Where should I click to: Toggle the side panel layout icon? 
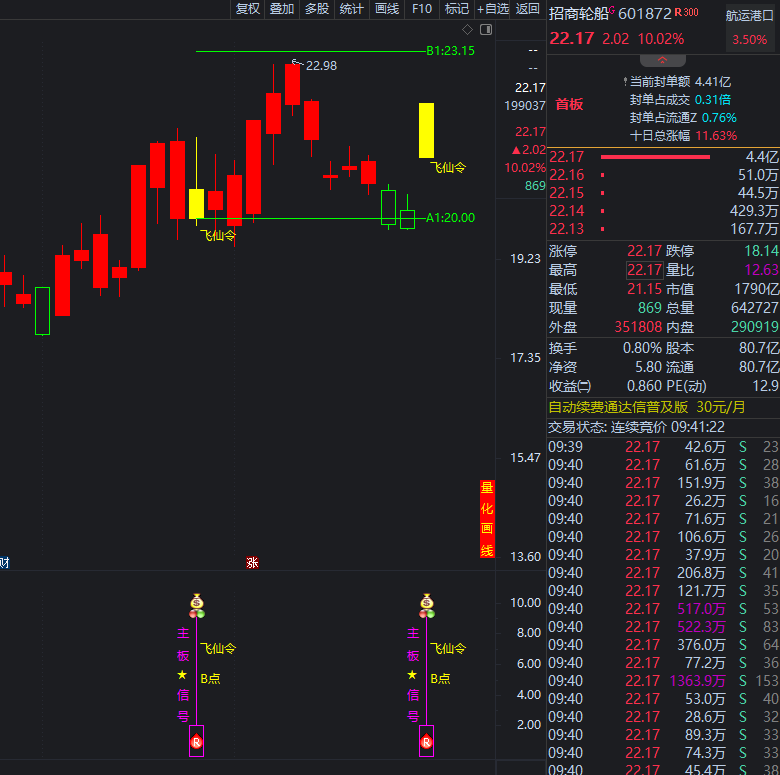(x=486, y=30)
